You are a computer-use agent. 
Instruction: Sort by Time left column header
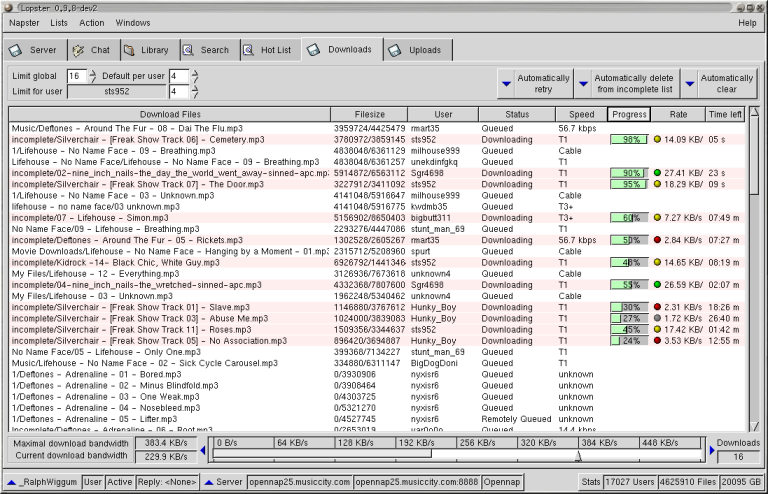725,114
